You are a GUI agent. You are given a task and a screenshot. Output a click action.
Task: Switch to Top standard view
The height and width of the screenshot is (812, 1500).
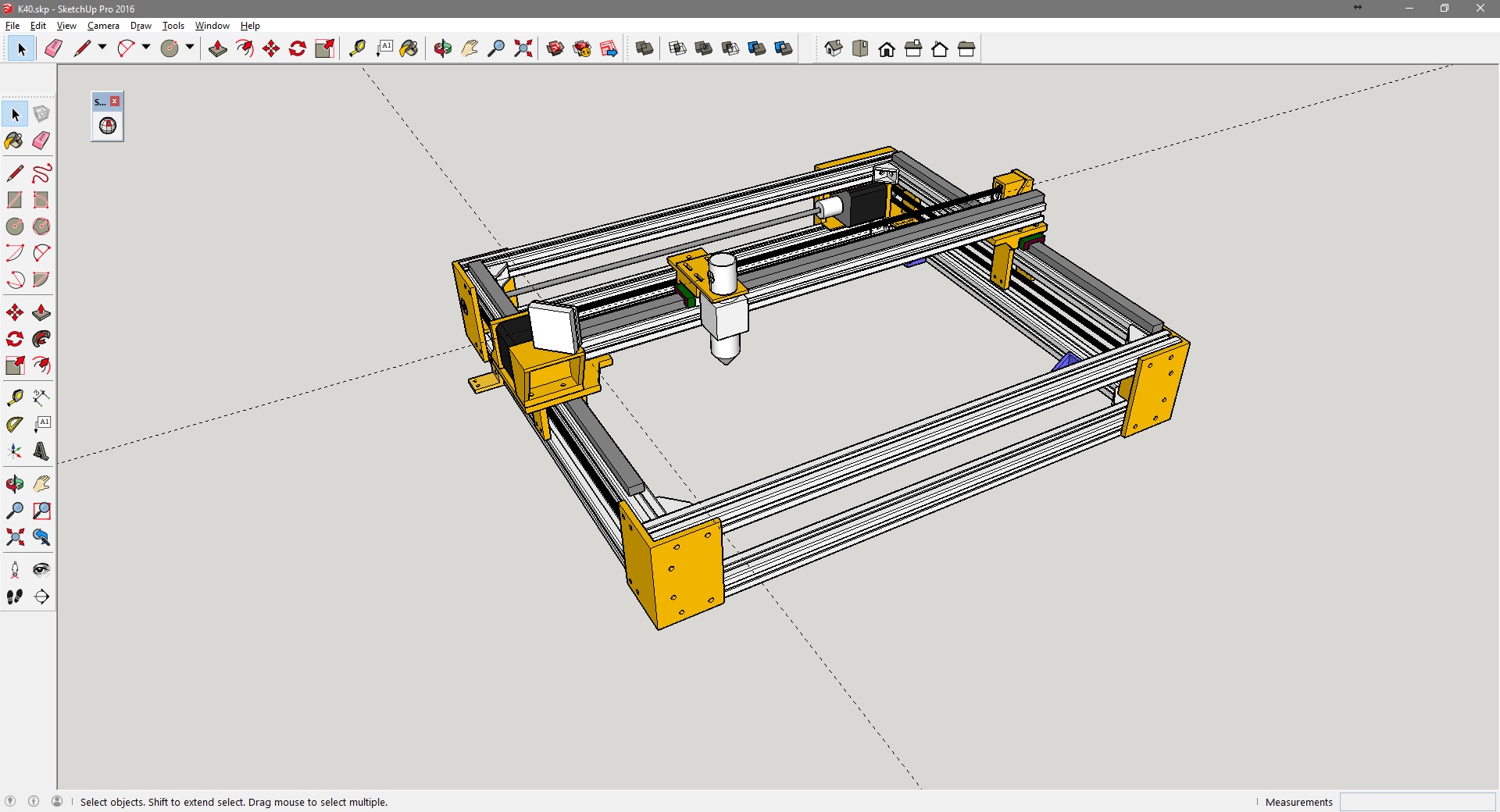[x=860, y=48]
